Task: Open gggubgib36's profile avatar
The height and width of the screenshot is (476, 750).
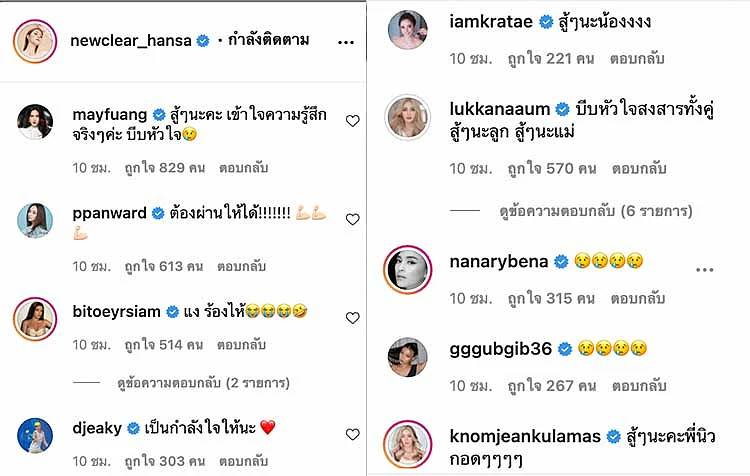Action: [x=408, y=357]
